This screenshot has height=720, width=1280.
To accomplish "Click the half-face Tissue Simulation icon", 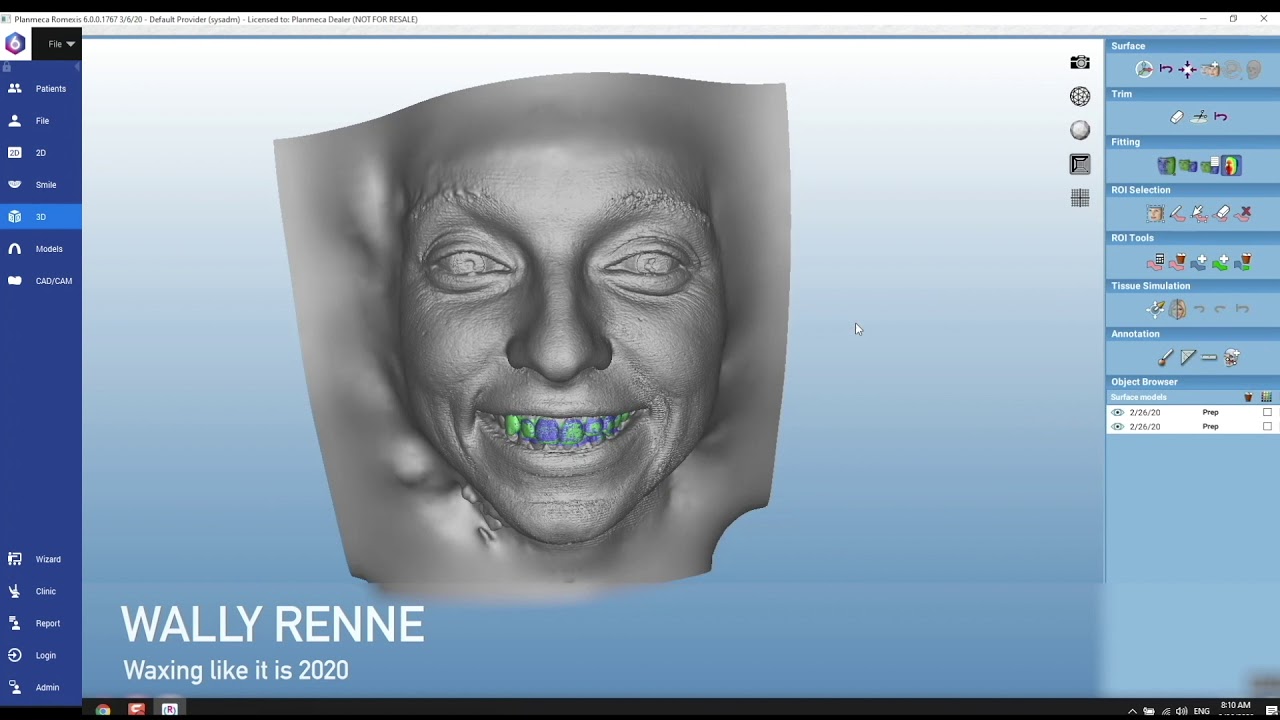I will pyautogui.click(x=1177, y=309).
